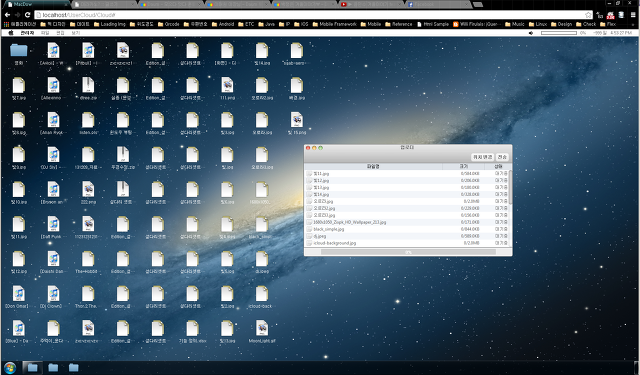Sort by the 파일명 column header
Image resolution: width=640 pixels, height=375 pixels.
tap(373, 166)
